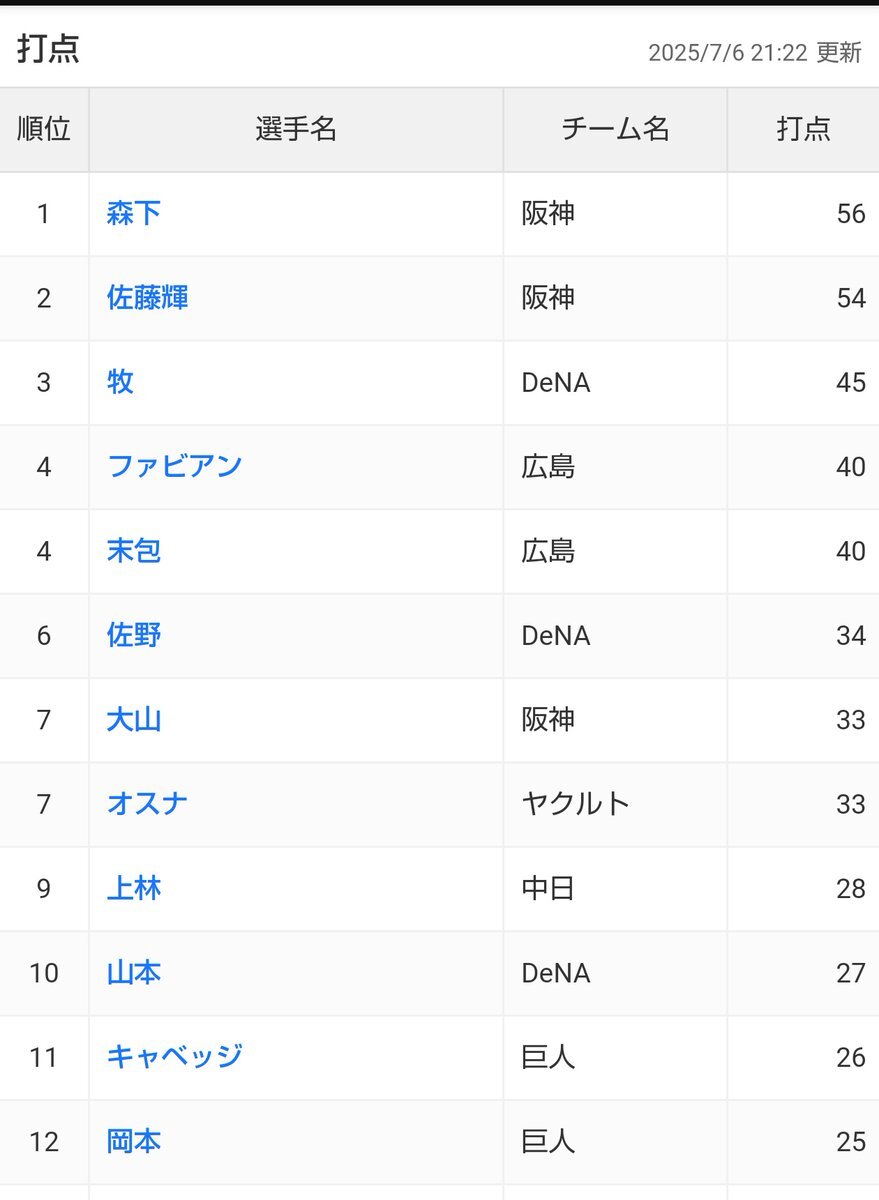Click the 打点 section title
The width and height of the screenshot is (879, 1200).
(48, 49)
